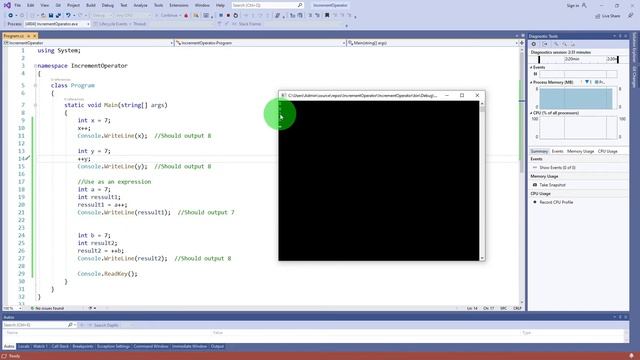
Task: Click the title bar Search box
Action: 267,5
